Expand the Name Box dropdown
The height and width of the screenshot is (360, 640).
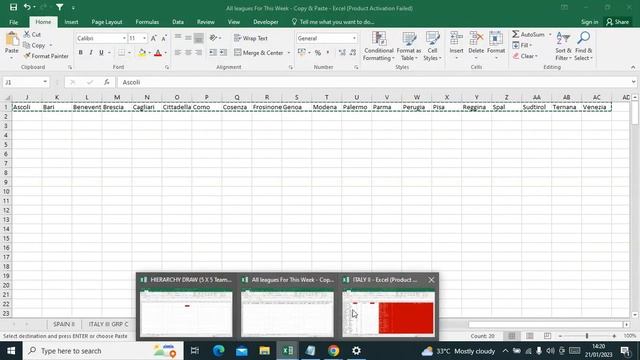click(x=45, y=82)
